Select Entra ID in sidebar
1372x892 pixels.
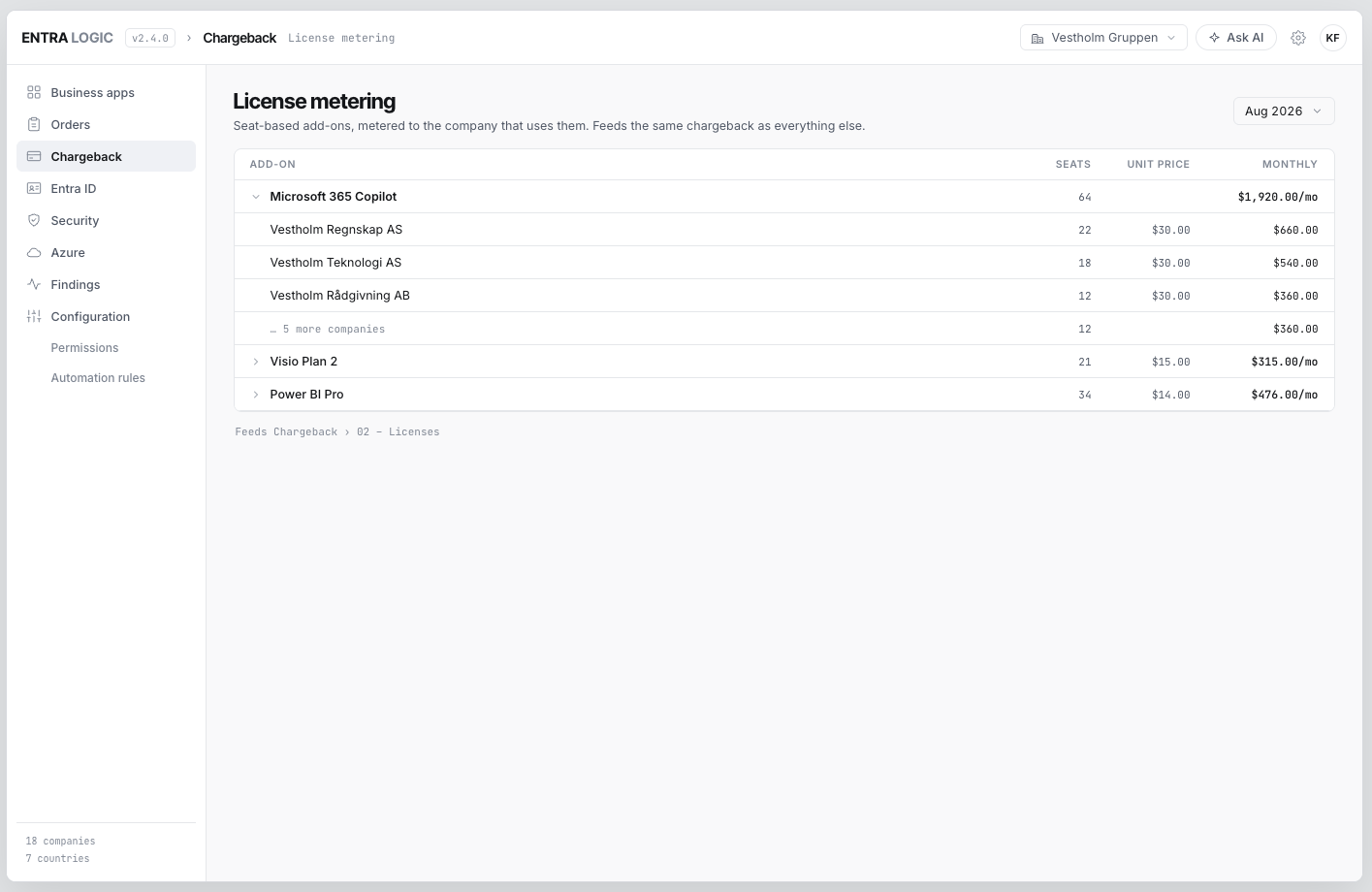[x=106, y=188]
